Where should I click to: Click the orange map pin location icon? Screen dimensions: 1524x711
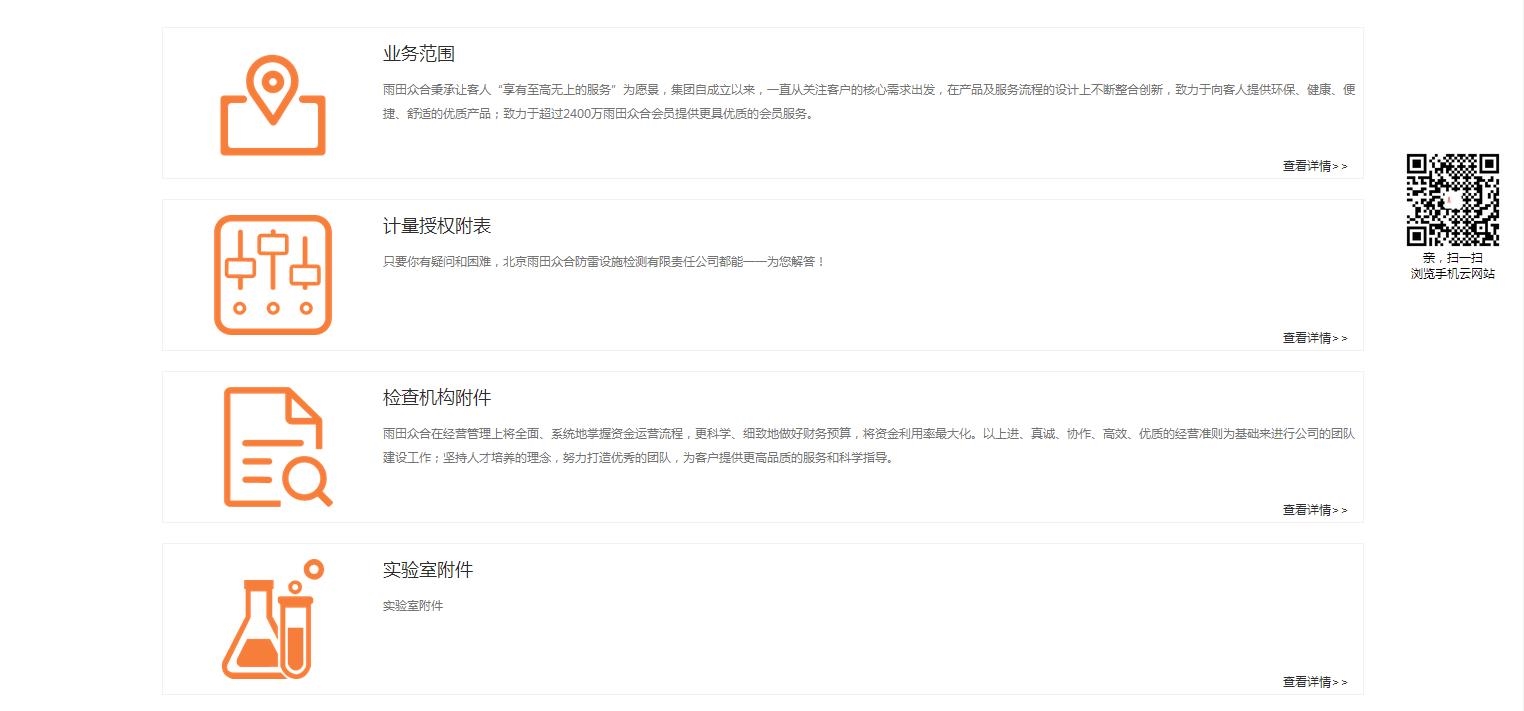point(273,105)
